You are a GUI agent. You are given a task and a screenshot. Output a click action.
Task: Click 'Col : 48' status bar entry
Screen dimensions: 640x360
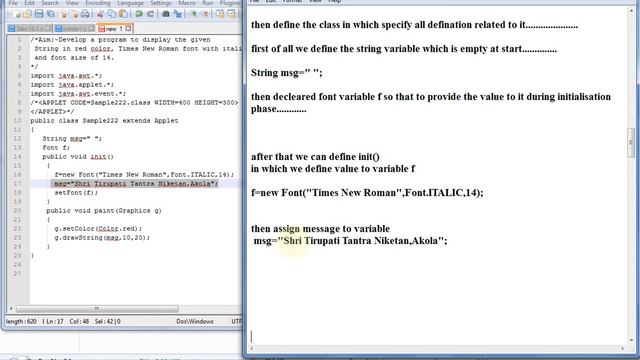pyautogui.click(x=79, y=322)
